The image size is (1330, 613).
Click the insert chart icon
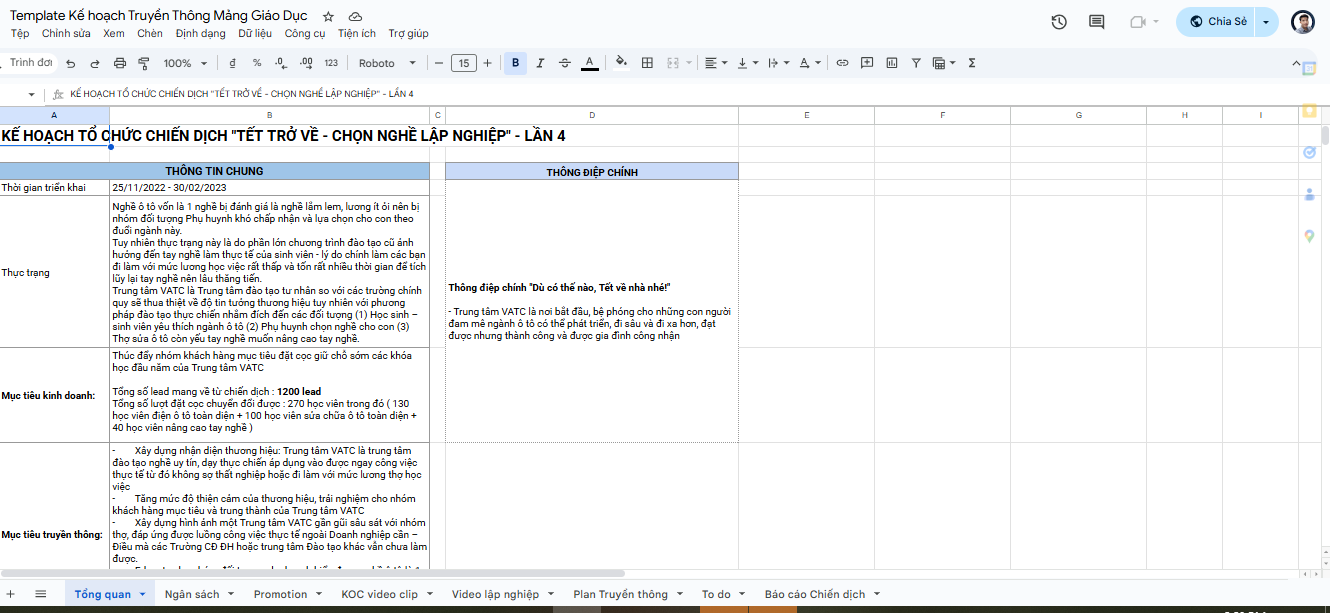tap(891, 63)
